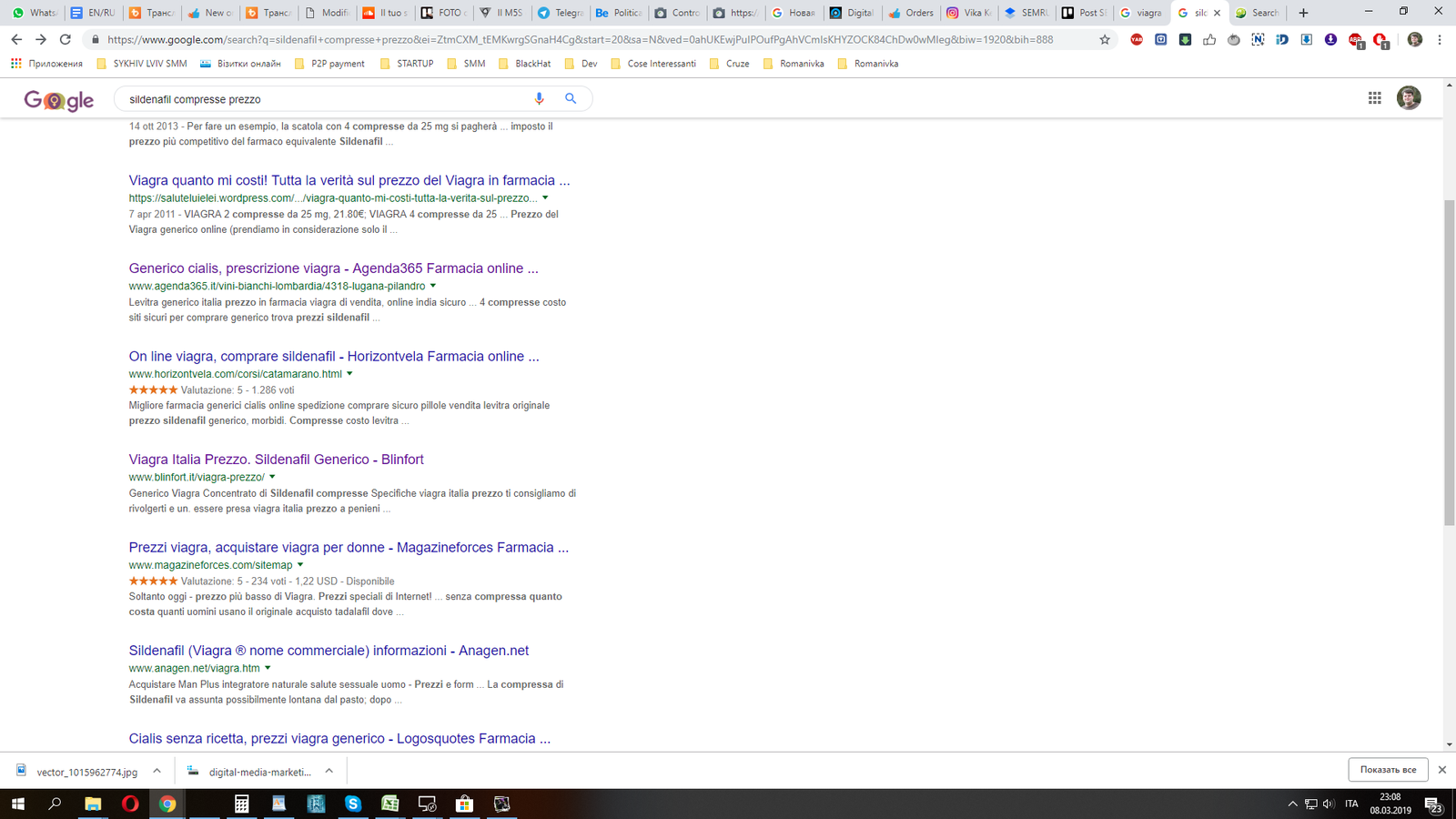The height and width of the screenshot is (819, 1456).
Task: Open Horizontvela Farmacia online result
Action: (x=334, y=357)
